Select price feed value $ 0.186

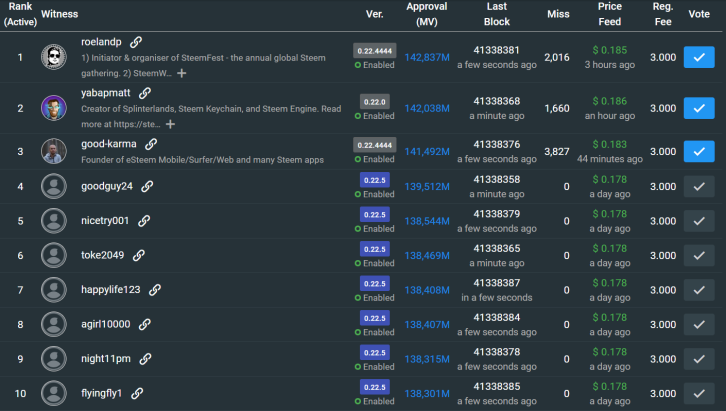(x=610, y=101)
